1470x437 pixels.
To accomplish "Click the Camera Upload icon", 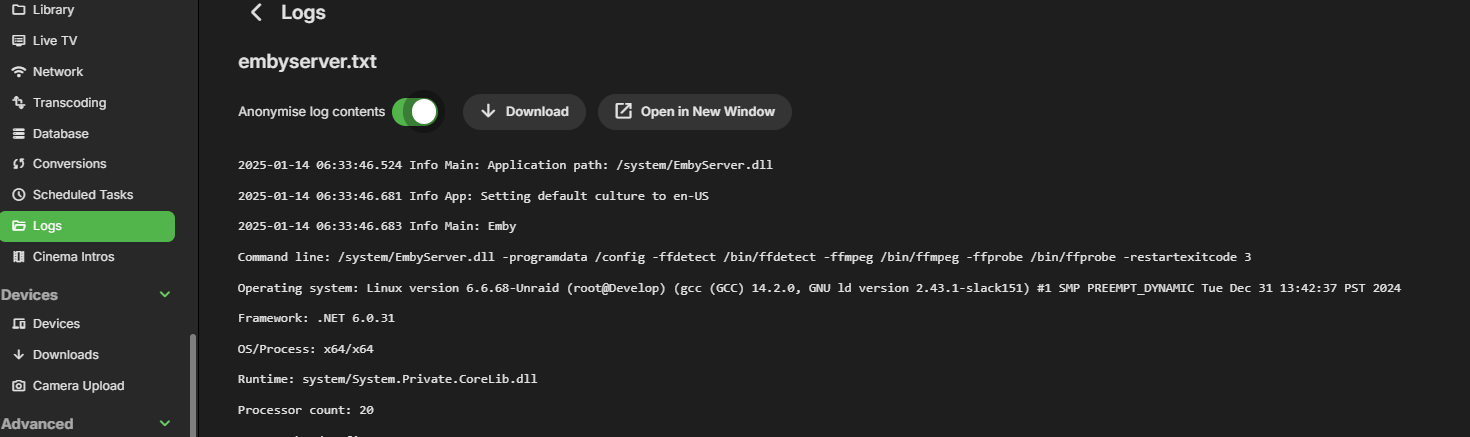I will click(x=18, y=386).
